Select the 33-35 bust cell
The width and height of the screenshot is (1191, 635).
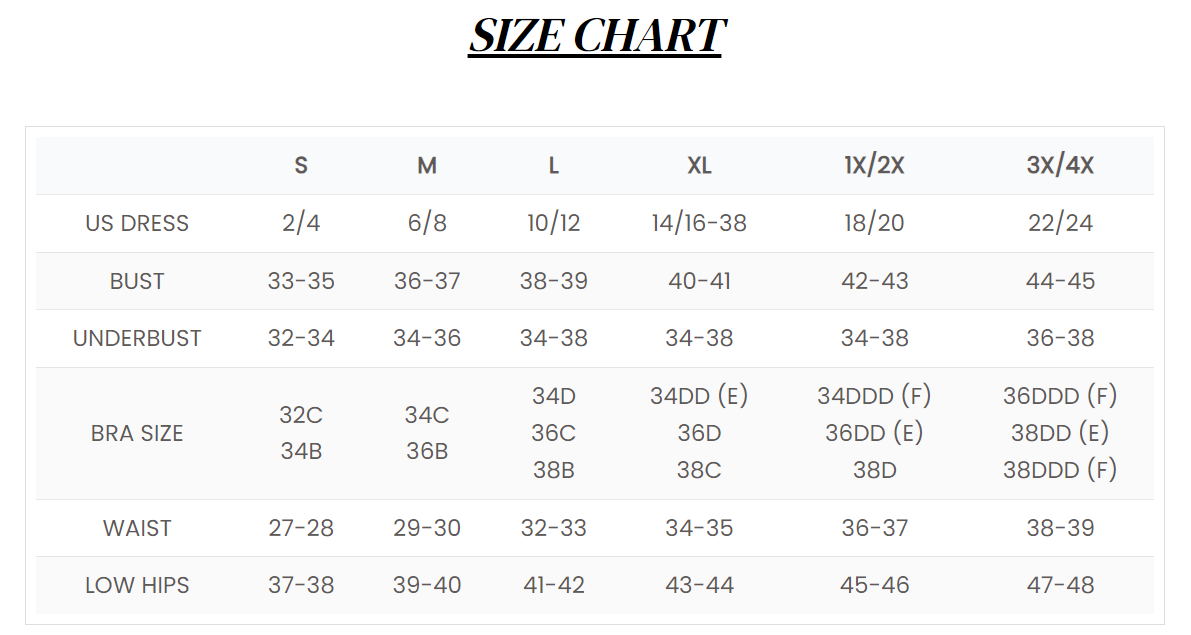(301, 281)
